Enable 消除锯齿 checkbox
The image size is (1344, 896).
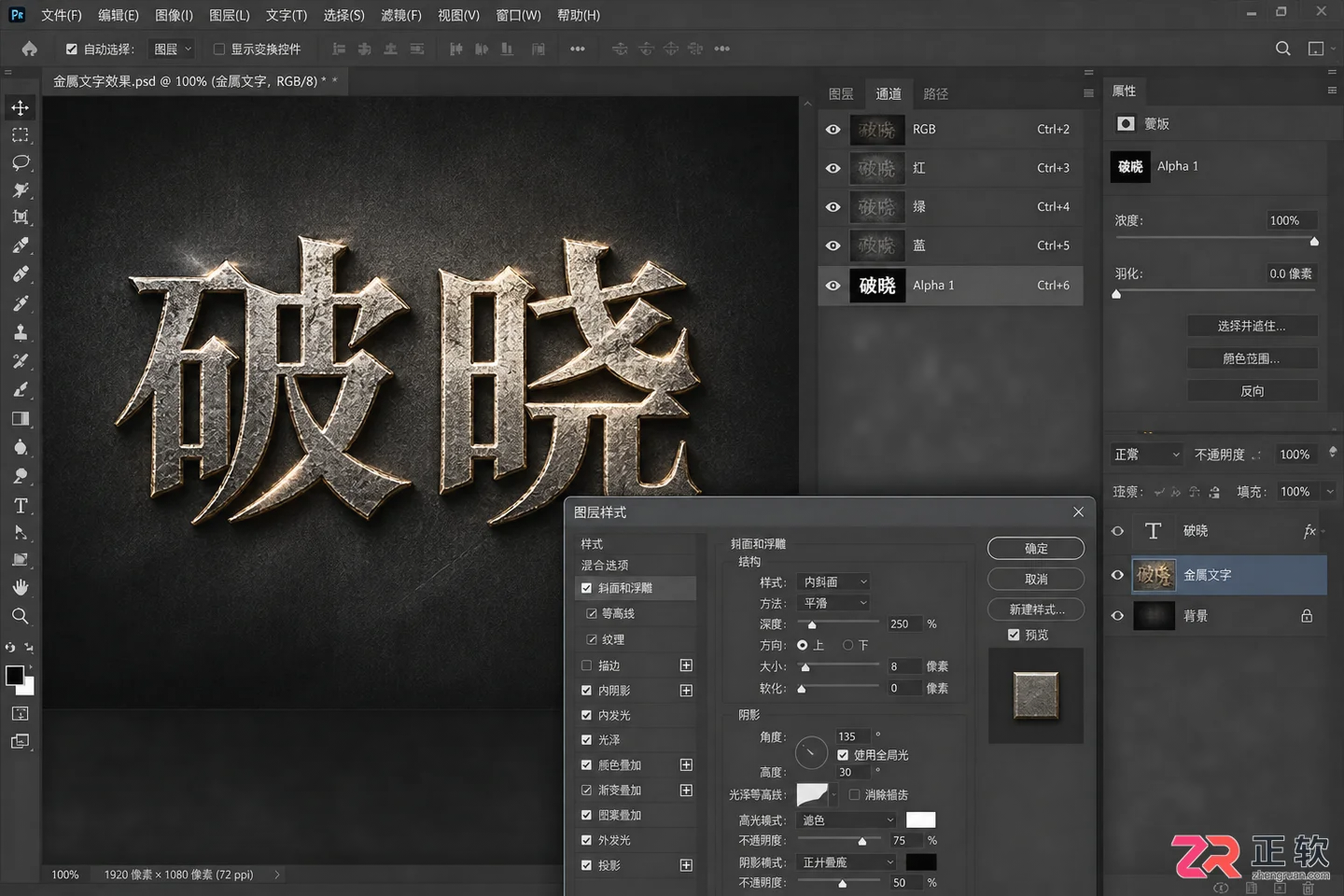point(854,795)
